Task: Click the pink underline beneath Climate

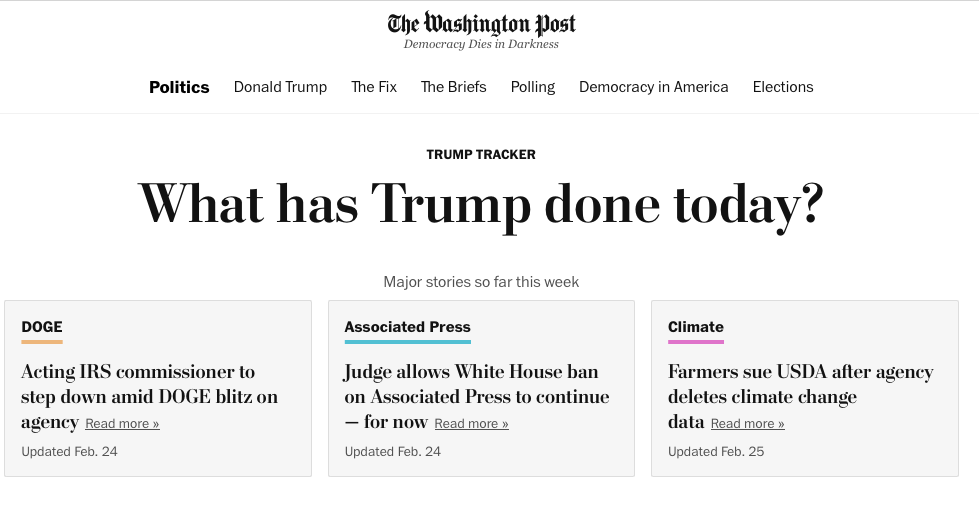Action: click(695, 342)
